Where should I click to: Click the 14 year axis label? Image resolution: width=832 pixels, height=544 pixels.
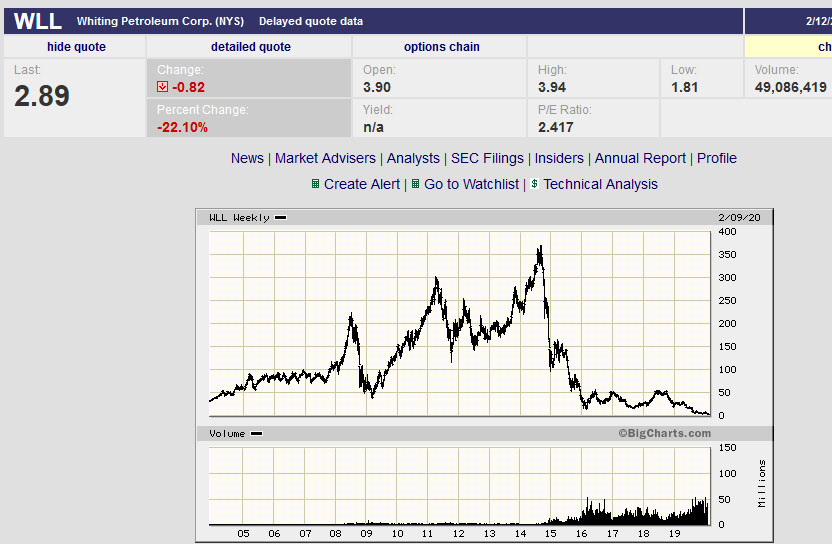coord(520,533)
